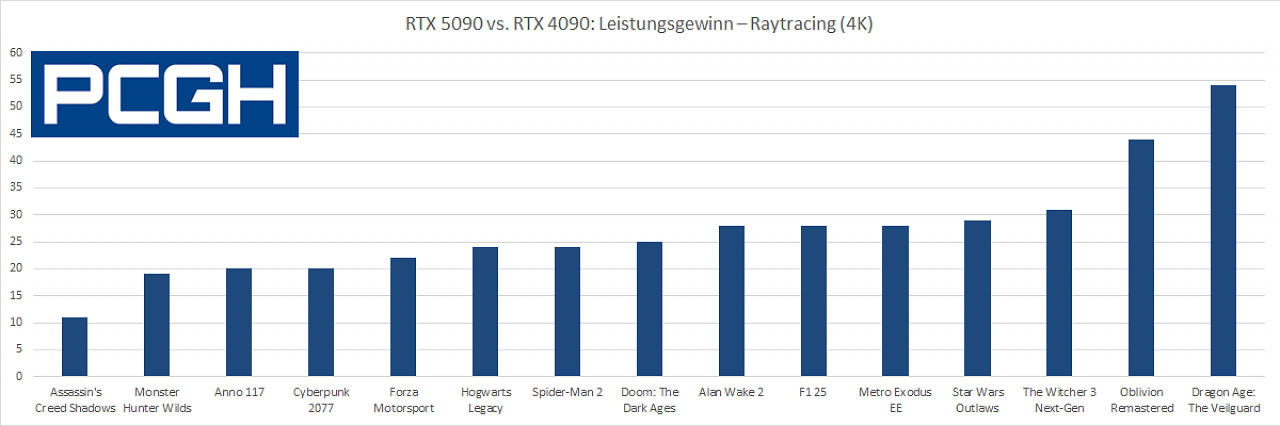Select the Metro Exodus EE bar
The width and height of the screenshot is (1280, 426).
pos(895,301)
